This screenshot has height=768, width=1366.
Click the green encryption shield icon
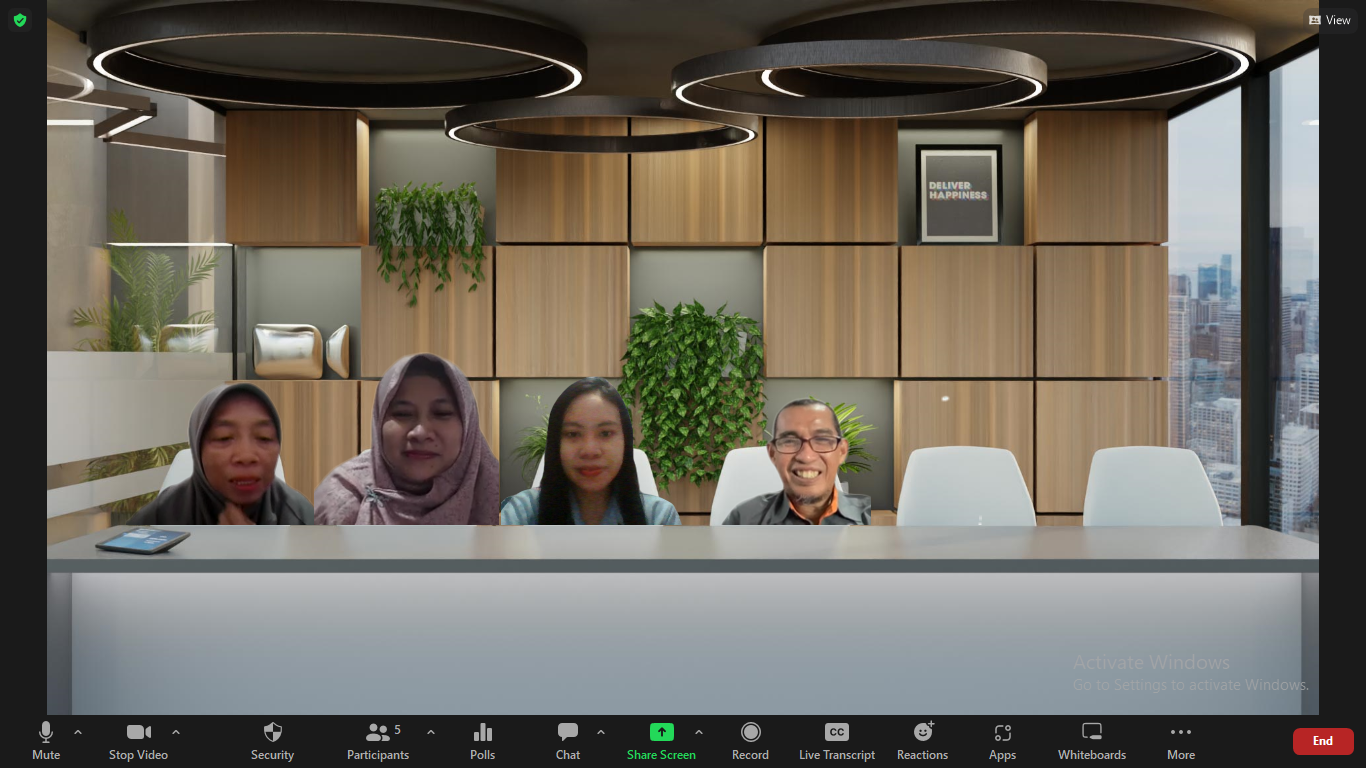click(20, 20)
